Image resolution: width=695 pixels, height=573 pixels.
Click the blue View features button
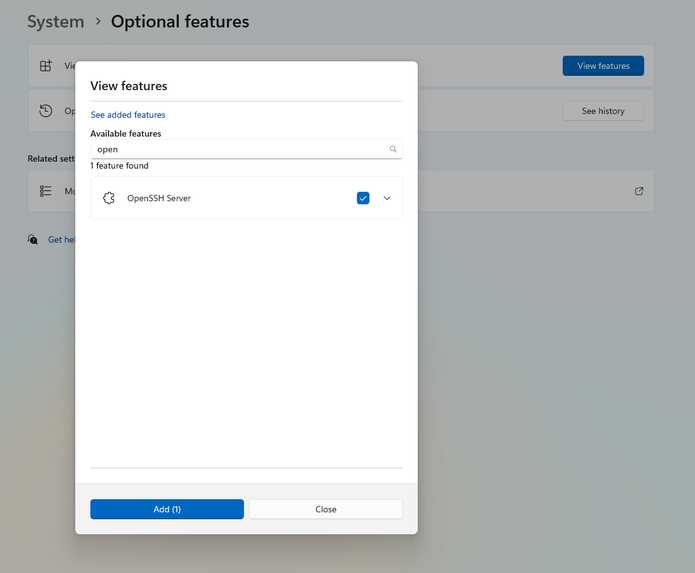[603, 66]
